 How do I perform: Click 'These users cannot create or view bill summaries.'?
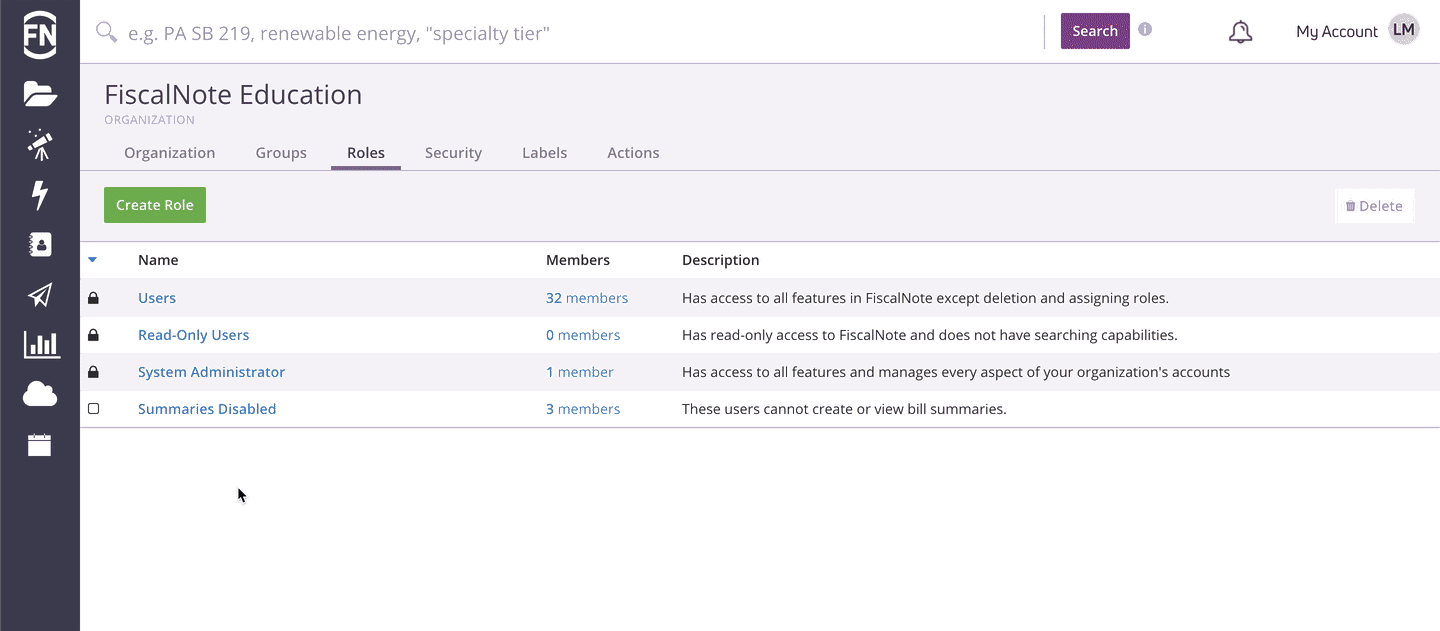click(x=844, y=409)
